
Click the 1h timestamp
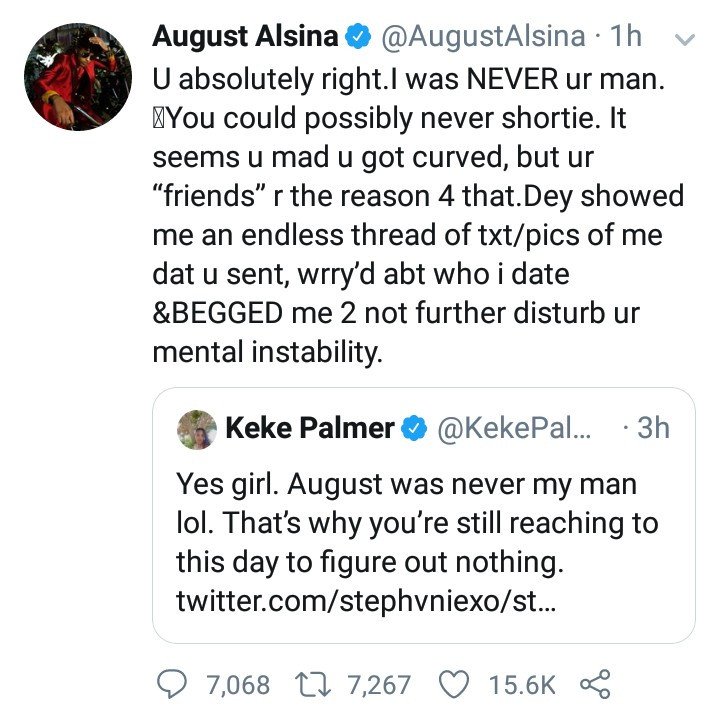click(625, 36)
